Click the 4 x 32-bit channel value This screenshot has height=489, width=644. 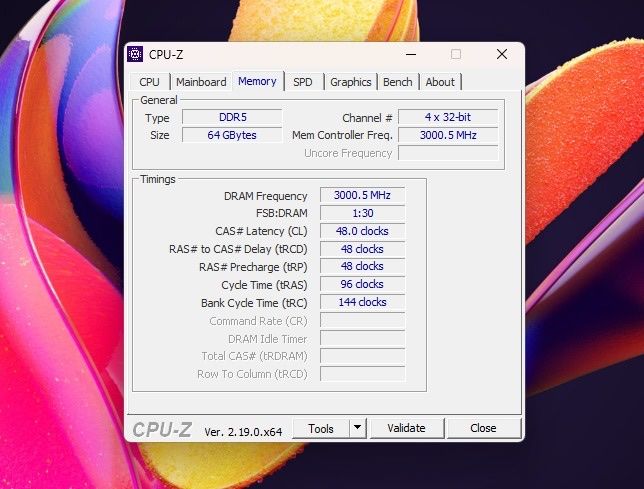[x=448, y=117]
